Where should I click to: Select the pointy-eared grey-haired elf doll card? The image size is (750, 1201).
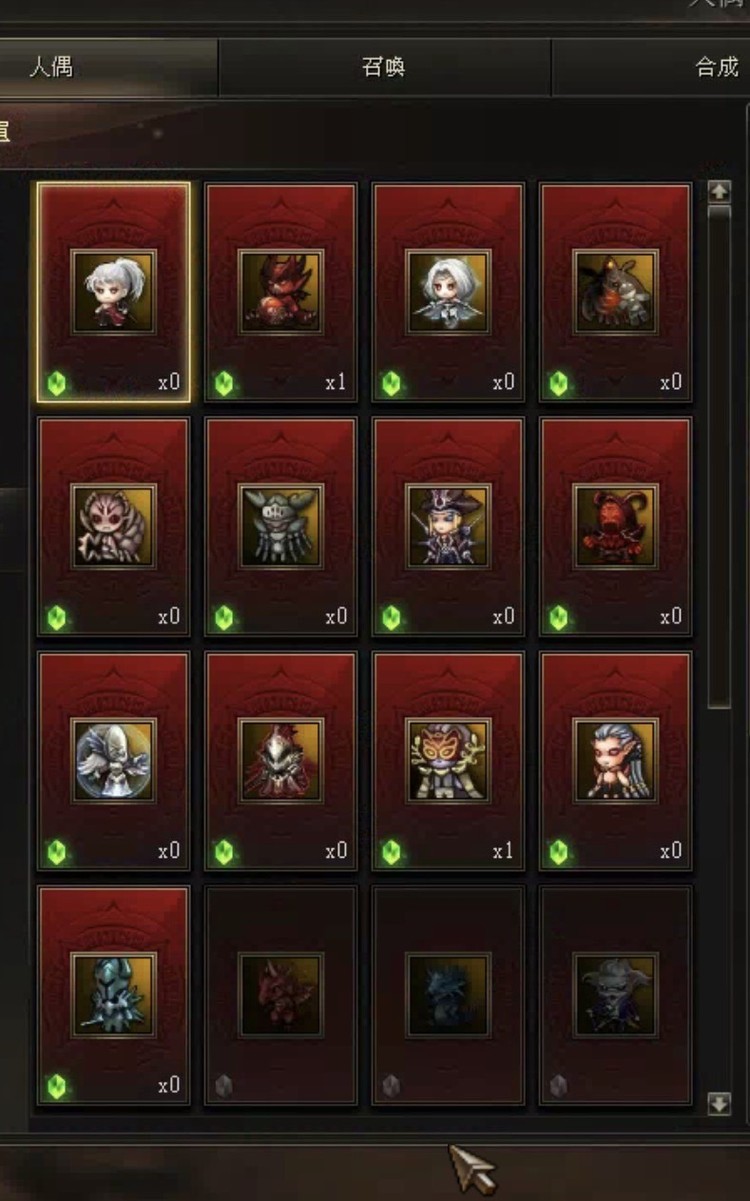pos(616,761)
